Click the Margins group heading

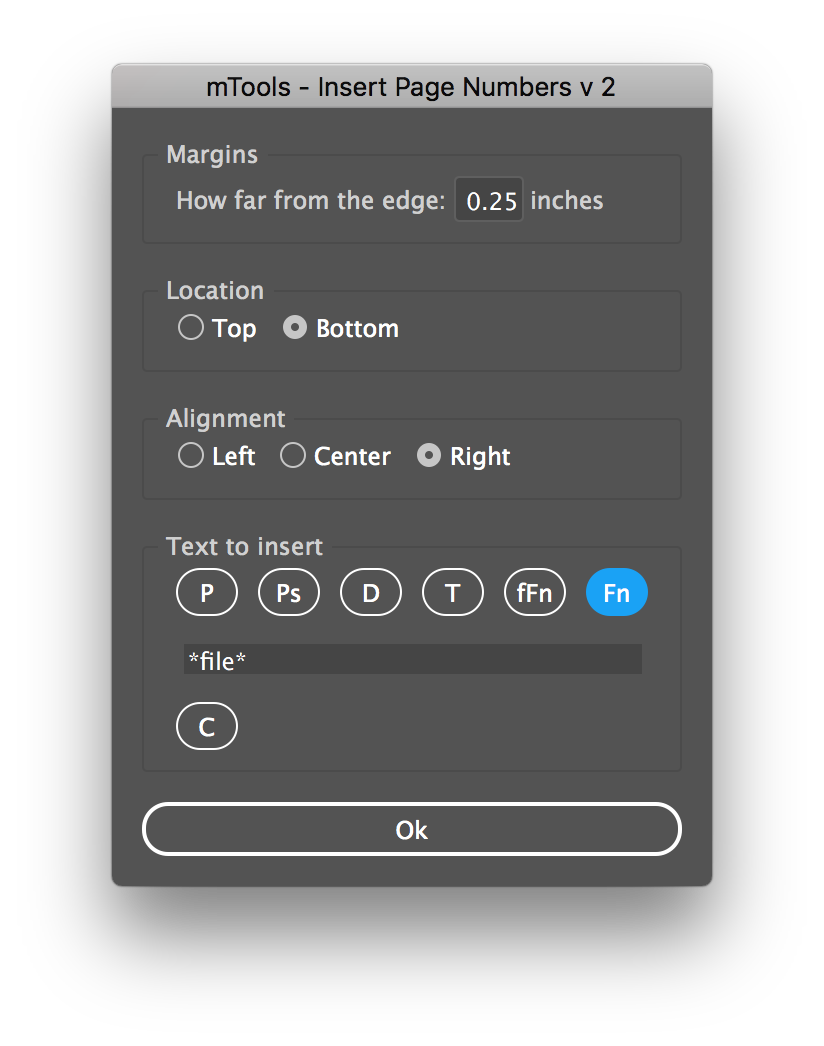[212, 155]
